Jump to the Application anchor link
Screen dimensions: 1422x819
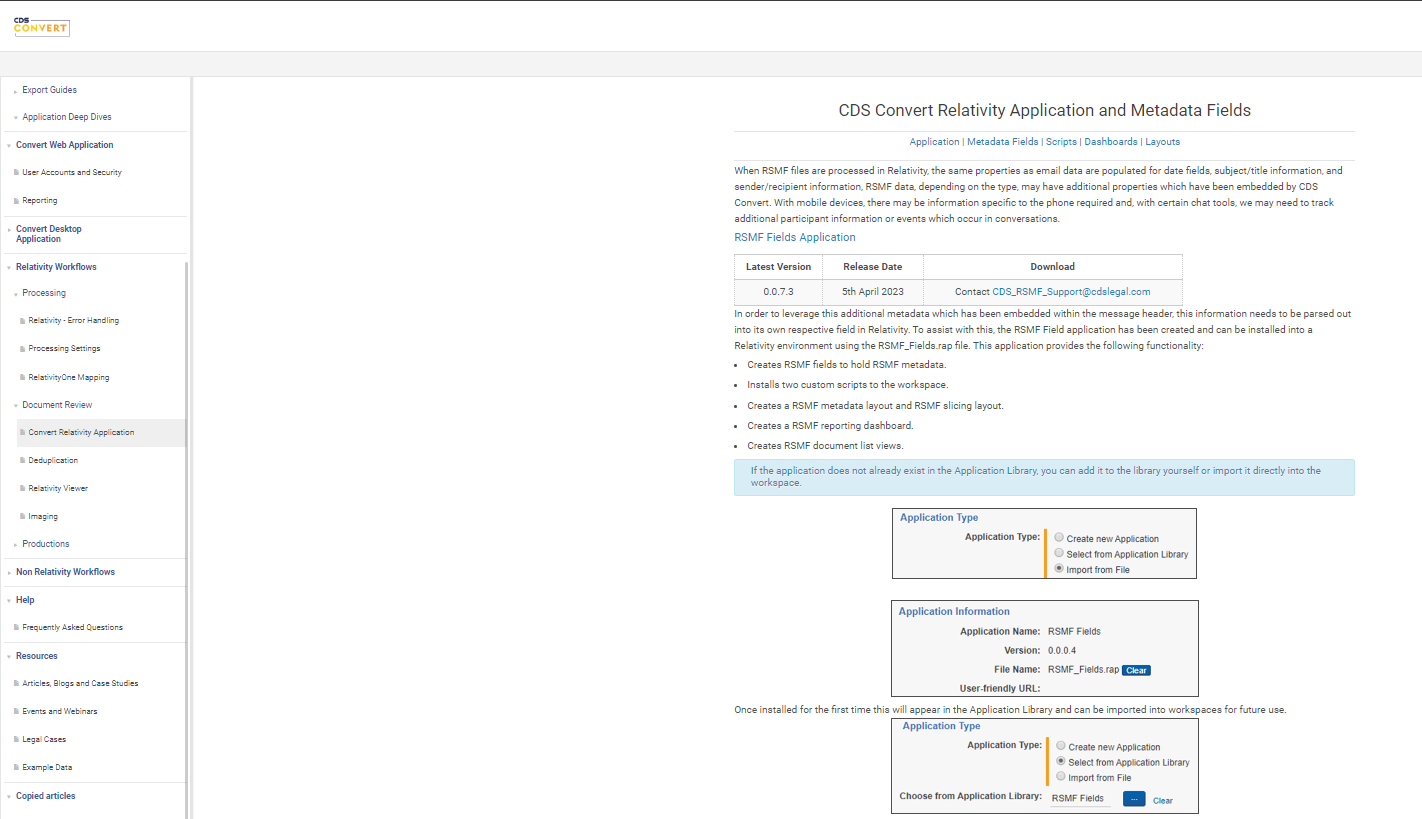click(x=934, y=142)
